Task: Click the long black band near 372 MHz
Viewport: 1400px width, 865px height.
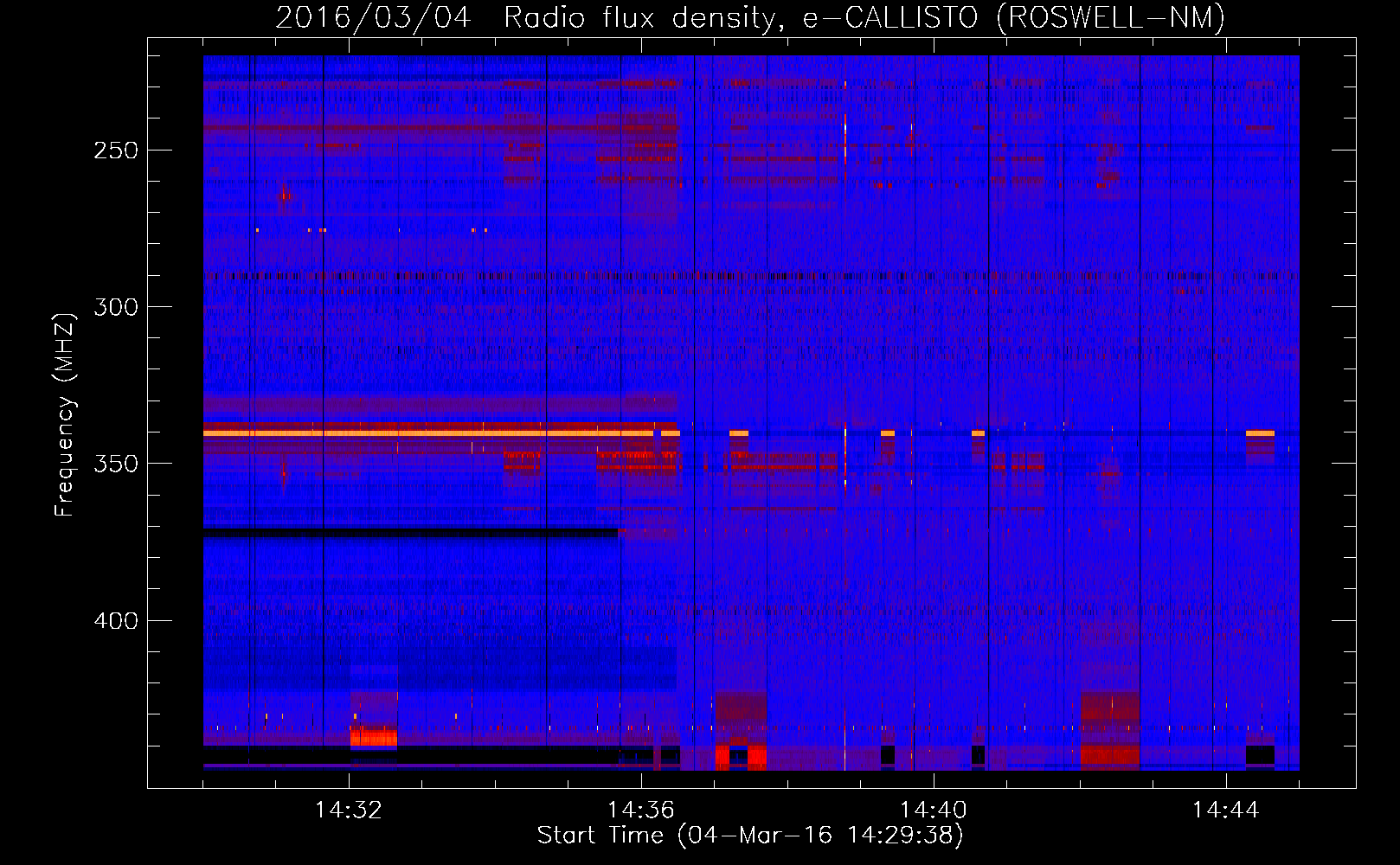Action: [x=410, y=534]
